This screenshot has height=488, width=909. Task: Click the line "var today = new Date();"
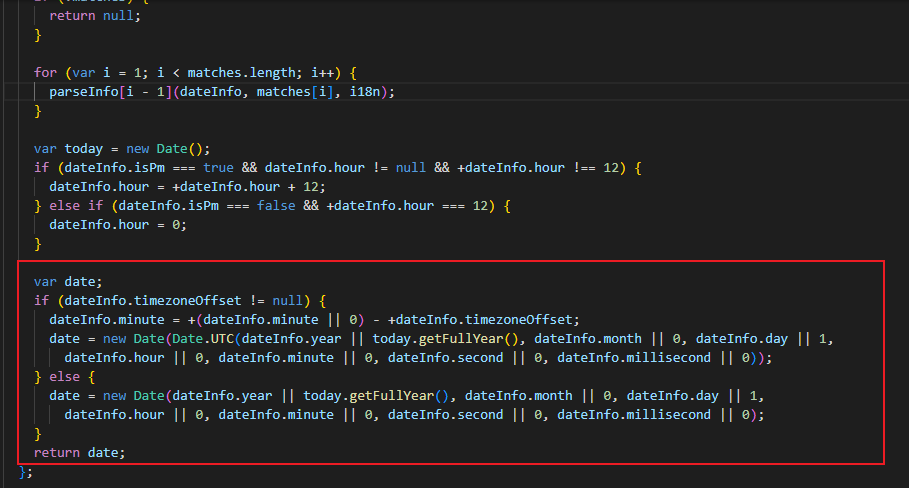pos(122,148)
